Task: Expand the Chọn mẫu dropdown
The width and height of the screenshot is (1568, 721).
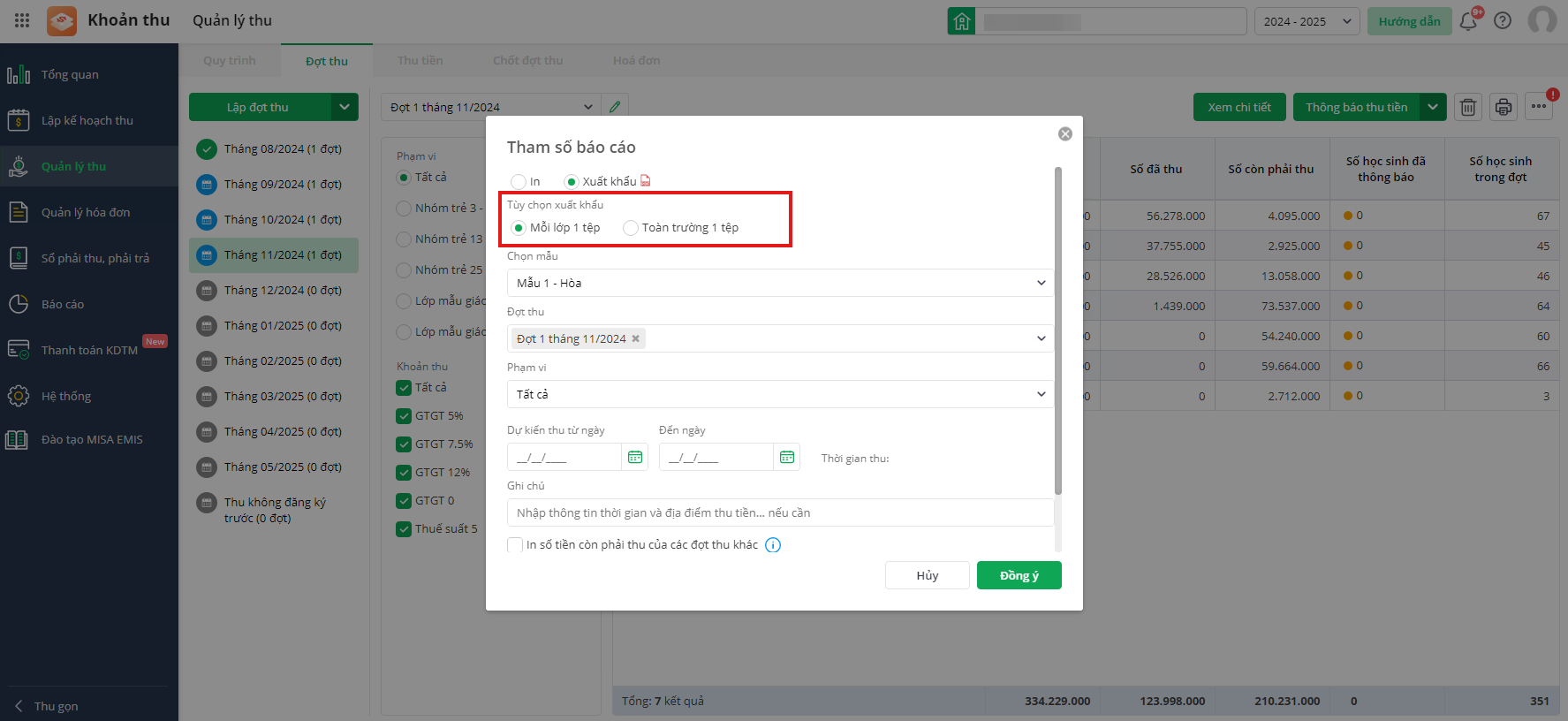Action: (780, 283)
